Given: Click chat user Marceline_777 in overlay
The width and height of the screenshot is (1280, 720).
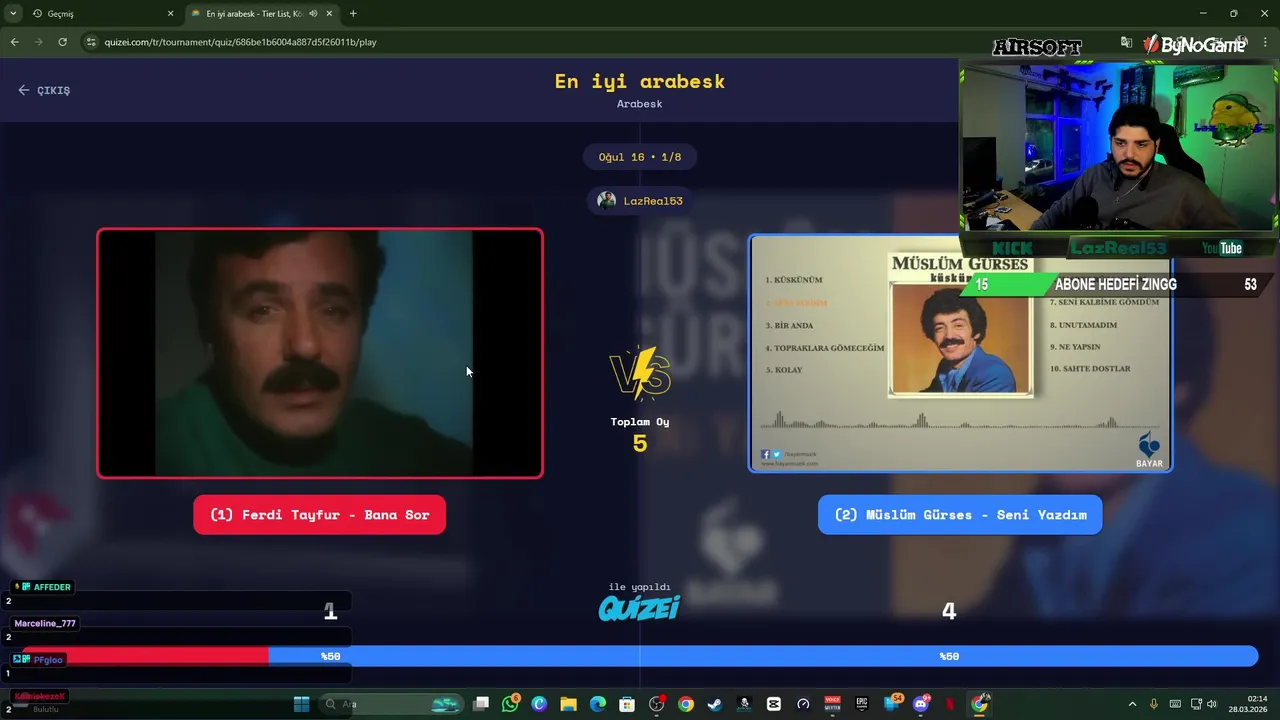Looking at the screenshot, I should 45,623.
